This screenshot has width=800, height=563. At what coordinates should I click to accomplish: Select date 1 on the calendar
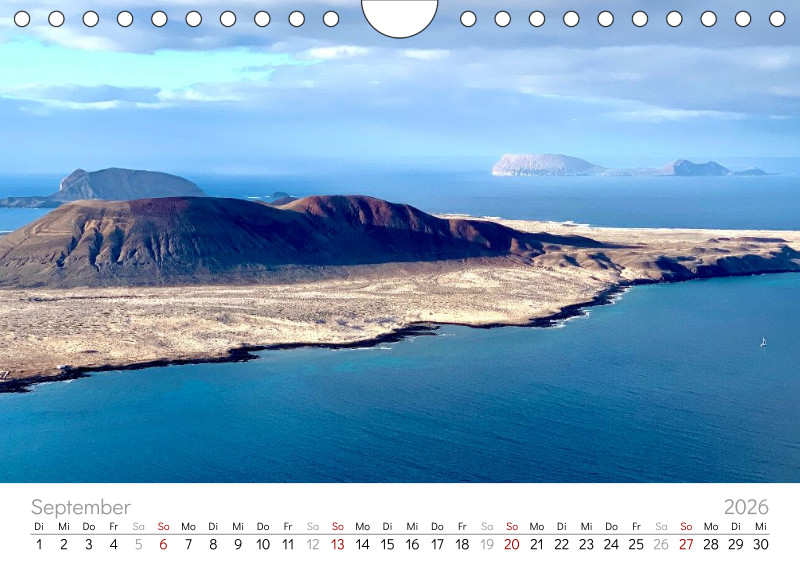coord(39,545)
